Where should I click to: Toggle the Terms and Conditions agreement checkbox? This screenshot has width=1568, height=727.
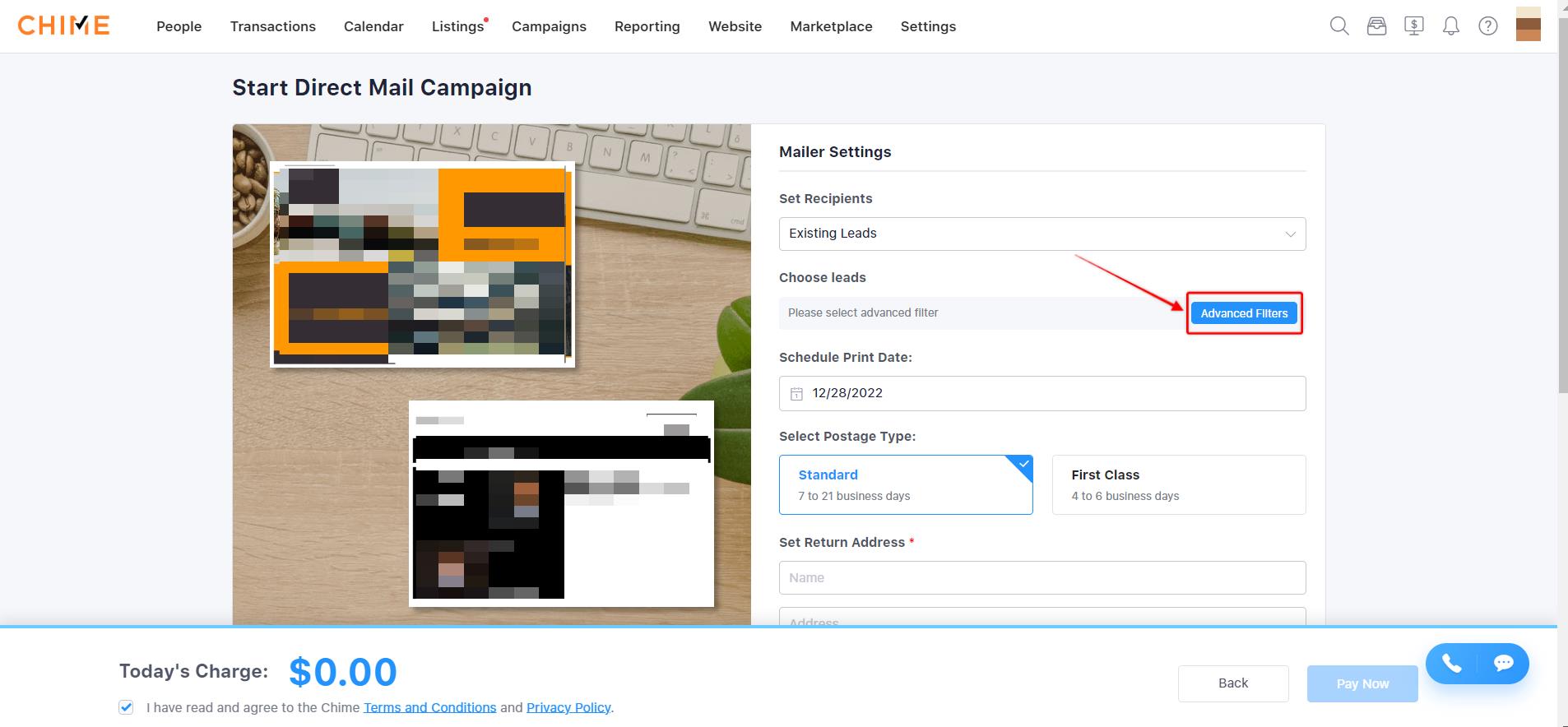tap(126, 707)
